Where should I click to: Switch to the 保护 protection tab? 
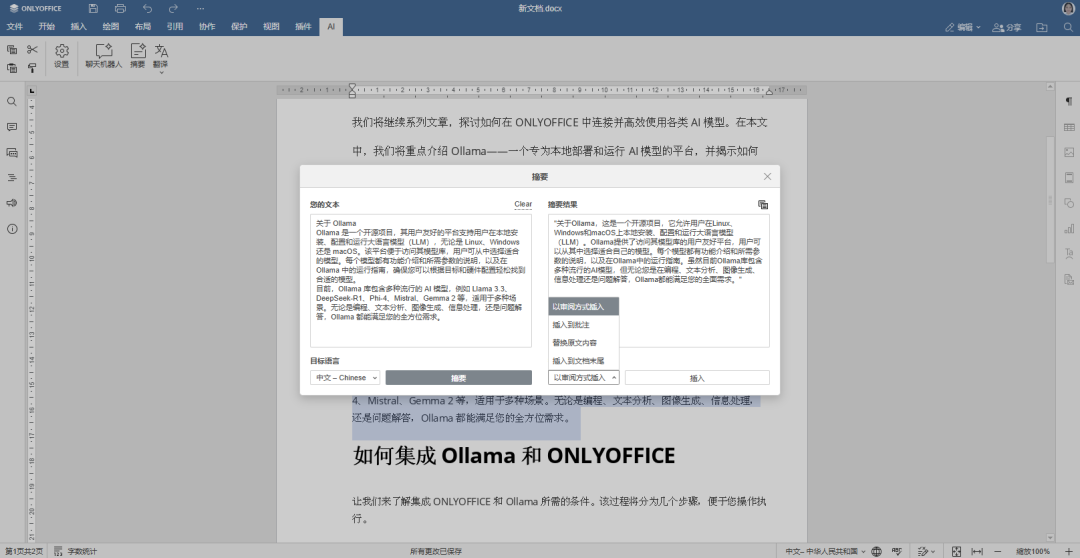(239, 27)
